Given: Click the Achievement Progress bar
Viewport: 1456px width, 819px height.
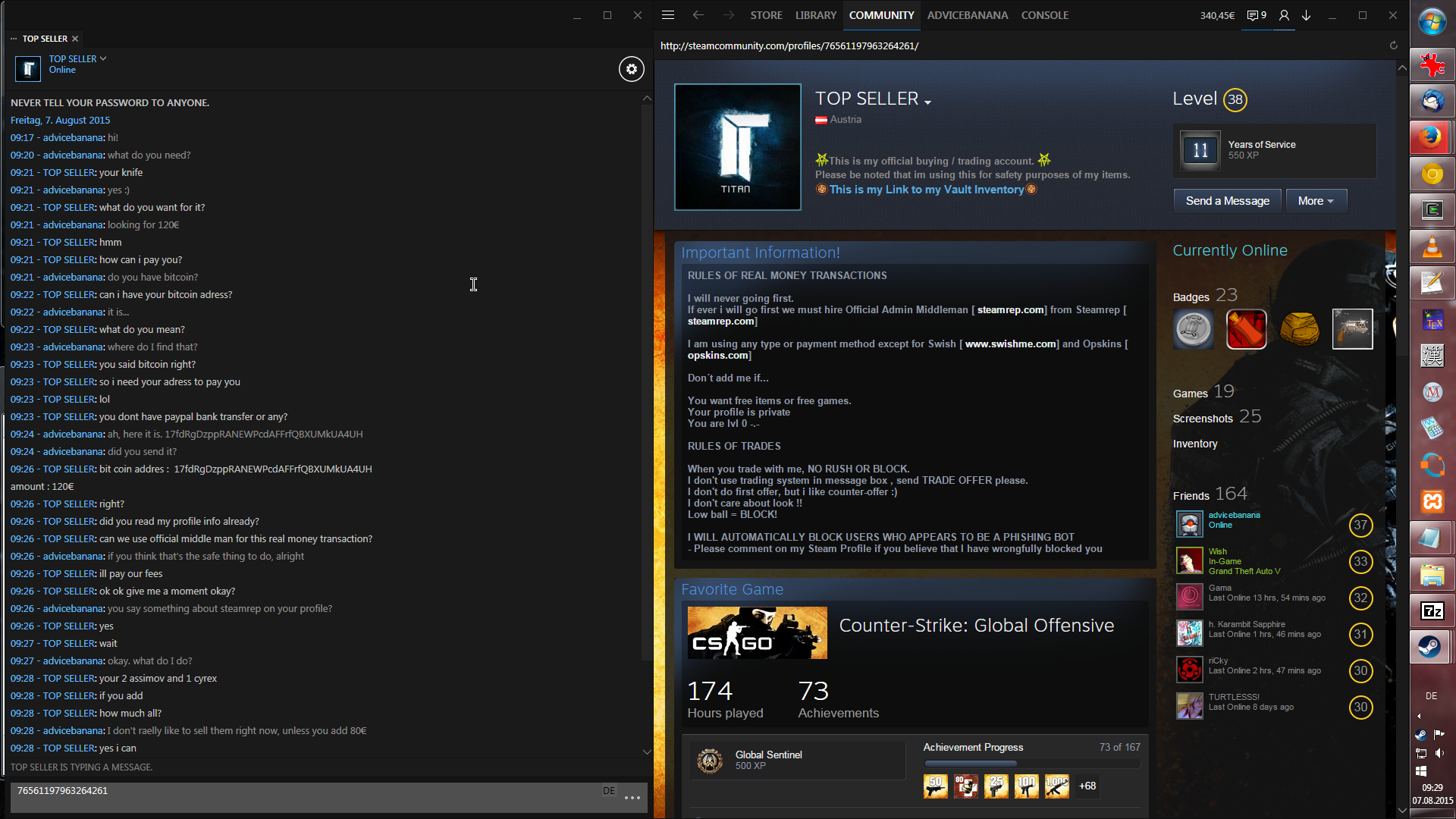Looking at the screenshot, I should click(1031, 764).
